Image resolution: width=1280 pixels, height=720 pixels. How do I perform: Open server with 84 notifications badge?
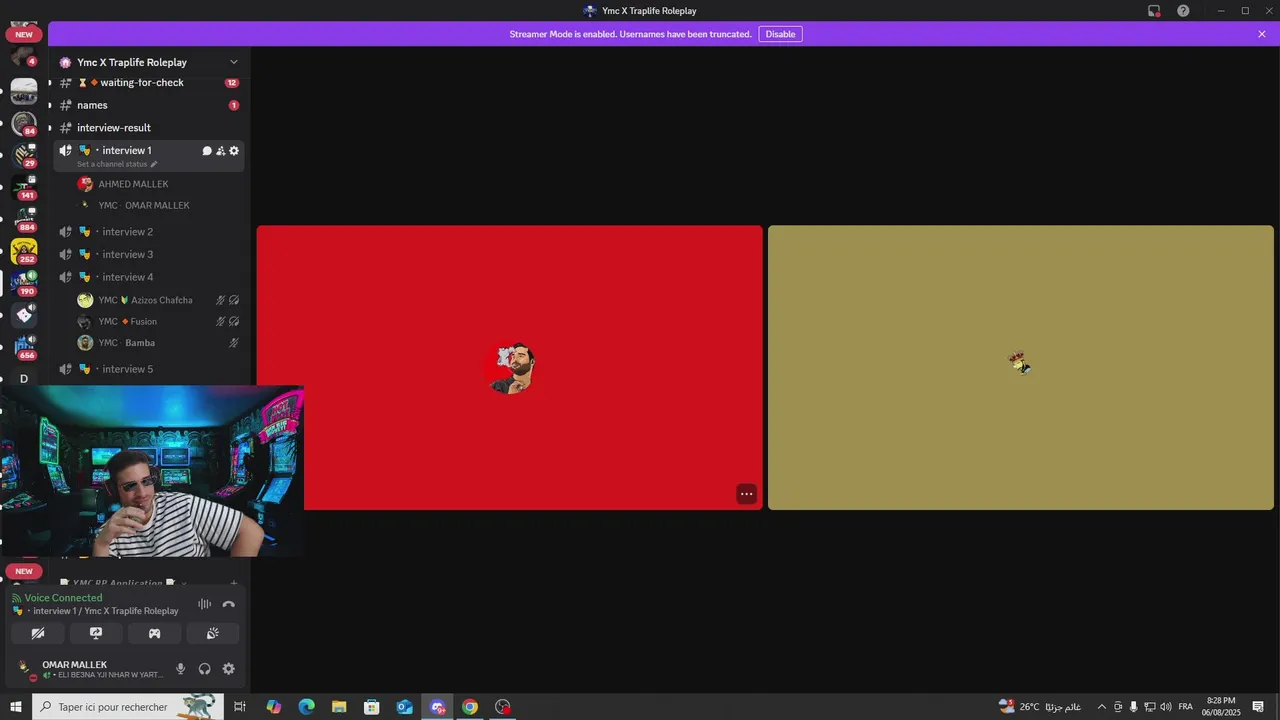[24, 124]
